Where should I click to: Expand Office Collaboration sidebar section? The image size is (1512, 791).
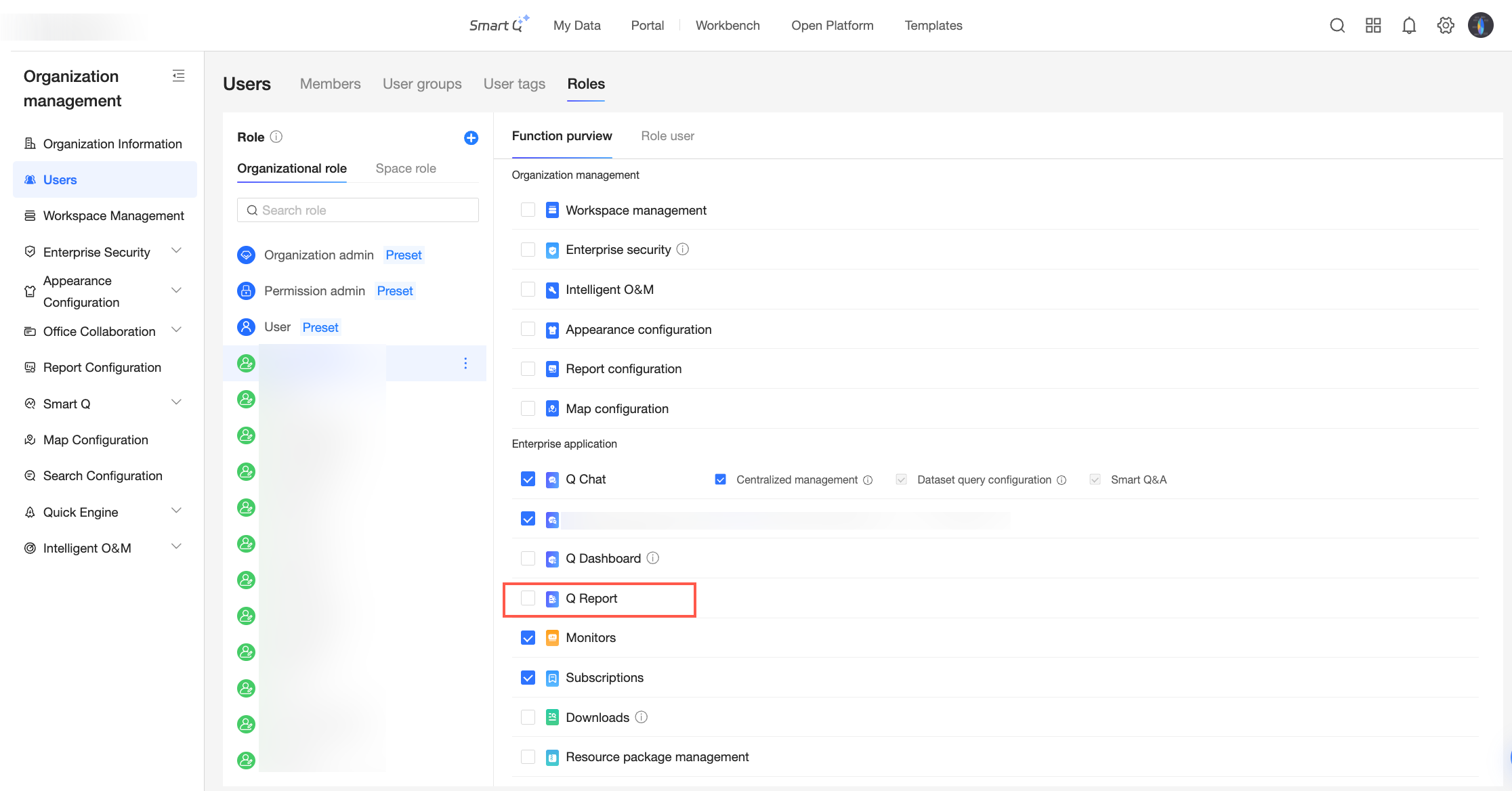pyautogui.click(x=177, y=330)
